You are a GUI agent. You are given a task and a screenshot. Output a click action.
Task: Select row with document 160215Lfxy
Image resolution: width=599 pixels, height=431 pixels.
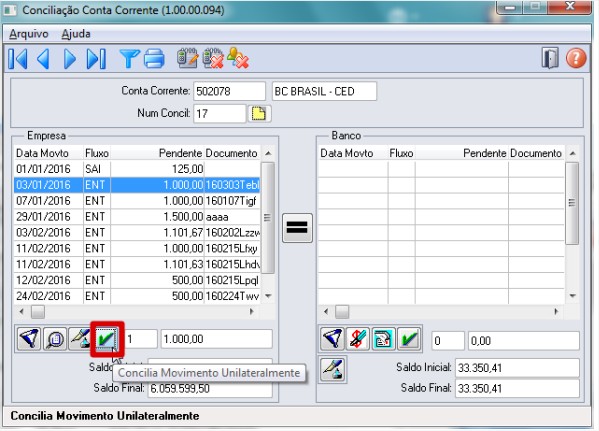pyautogui.click(x=137, y=249)
